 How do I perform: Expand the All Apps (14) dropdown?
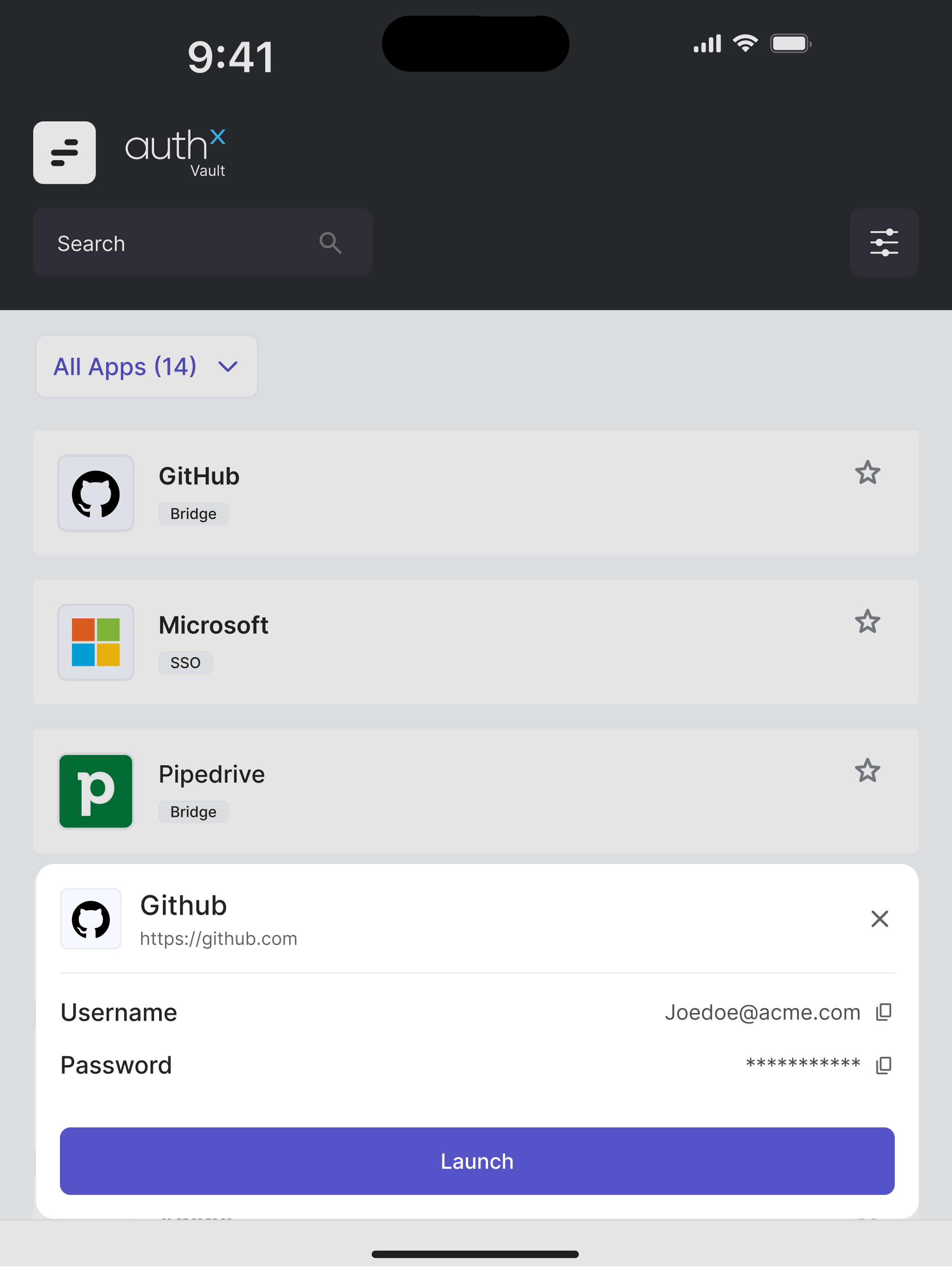pyautogui.click(x=146, y=366)
